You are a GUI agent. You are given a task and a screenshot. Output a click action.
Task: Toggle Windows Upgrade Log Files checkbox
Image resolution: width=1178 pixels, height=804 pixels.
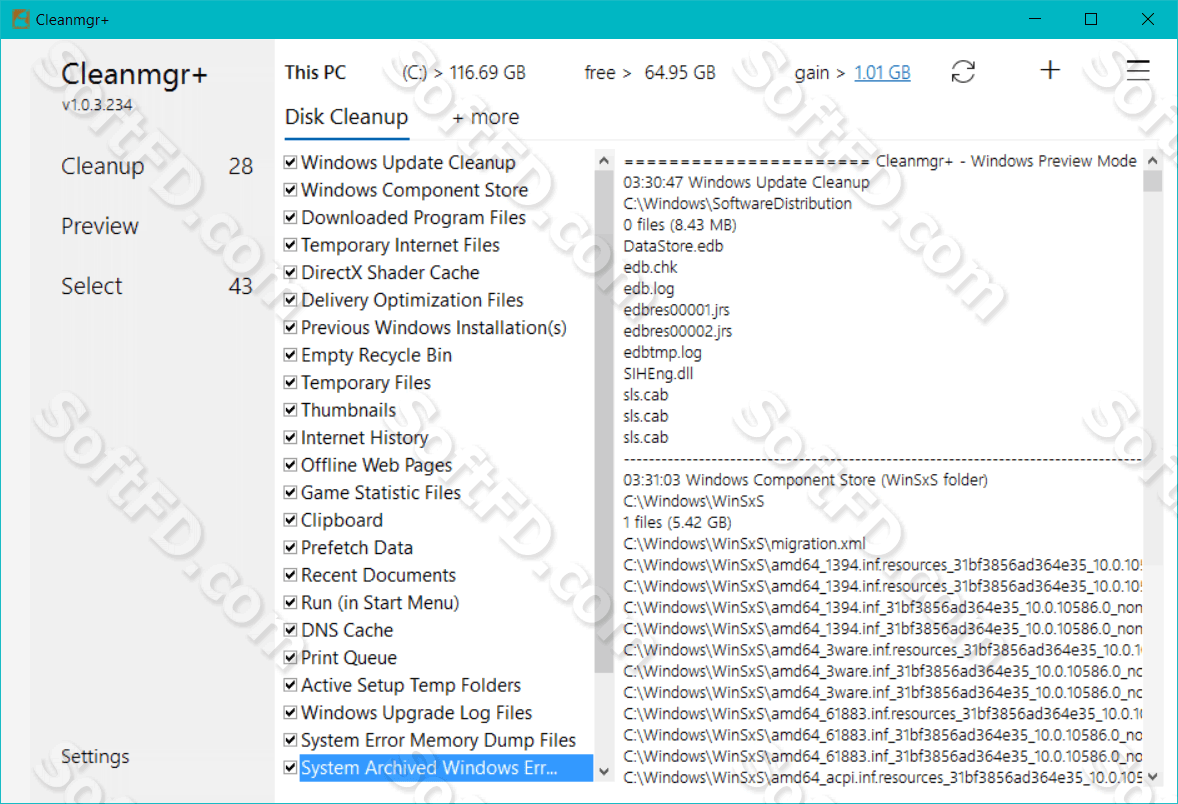coord(291,712)
